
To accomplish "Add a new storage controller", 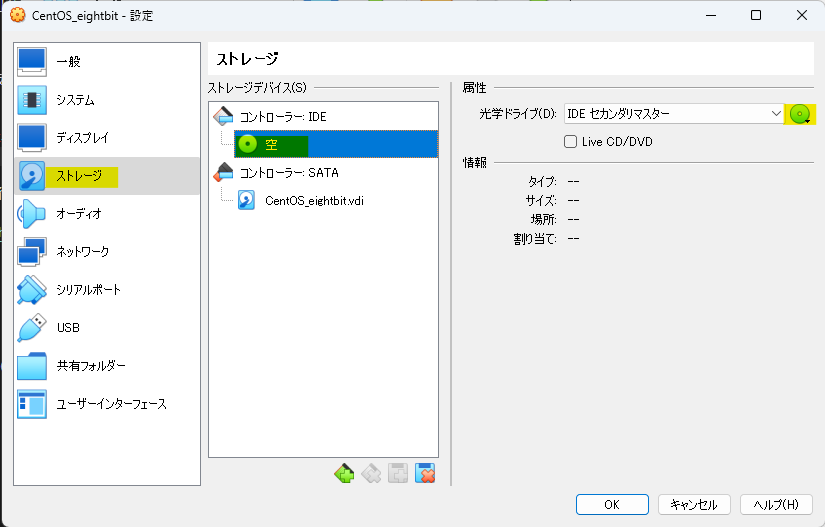I will coord(344,473).
